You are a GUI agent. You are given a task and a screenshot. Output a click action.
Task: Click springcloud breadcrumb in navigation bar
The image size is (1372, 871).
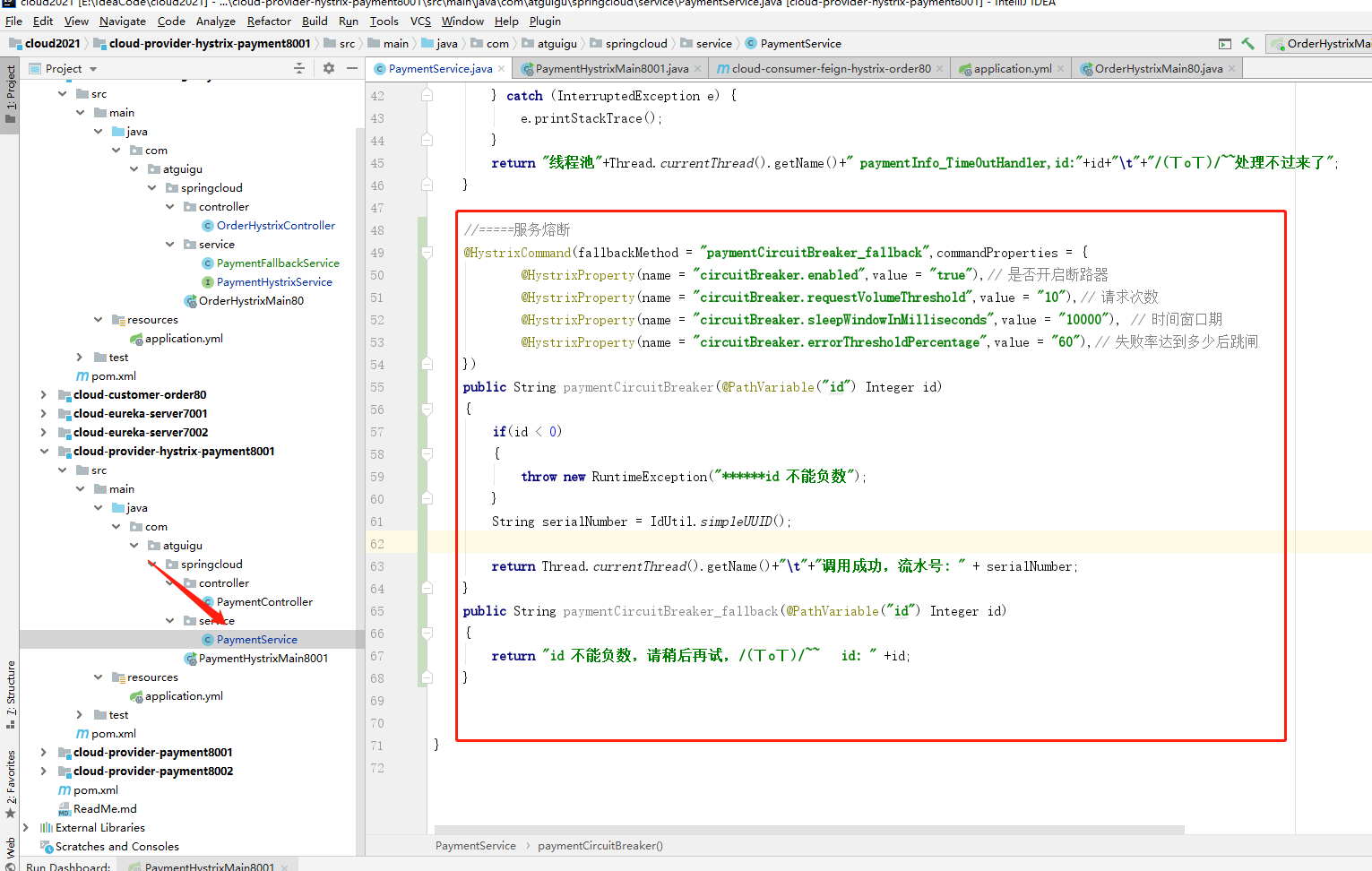coord(636,43)
